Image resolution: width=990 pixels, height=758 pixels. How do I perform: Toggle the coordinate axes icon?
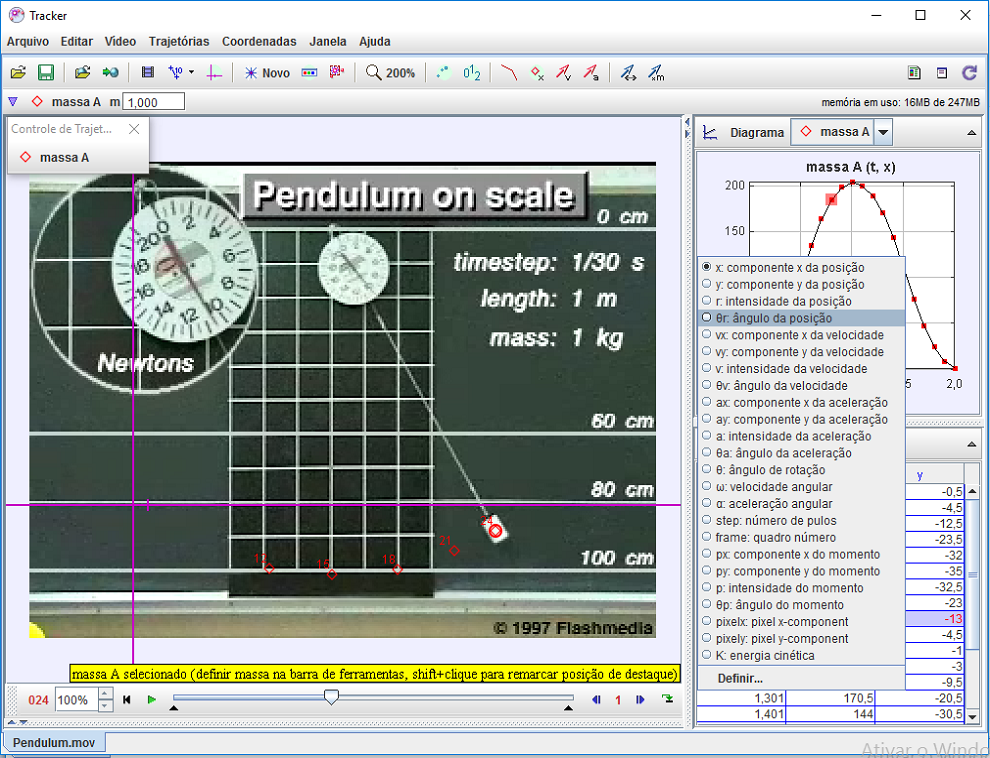(x=214, y=73)
